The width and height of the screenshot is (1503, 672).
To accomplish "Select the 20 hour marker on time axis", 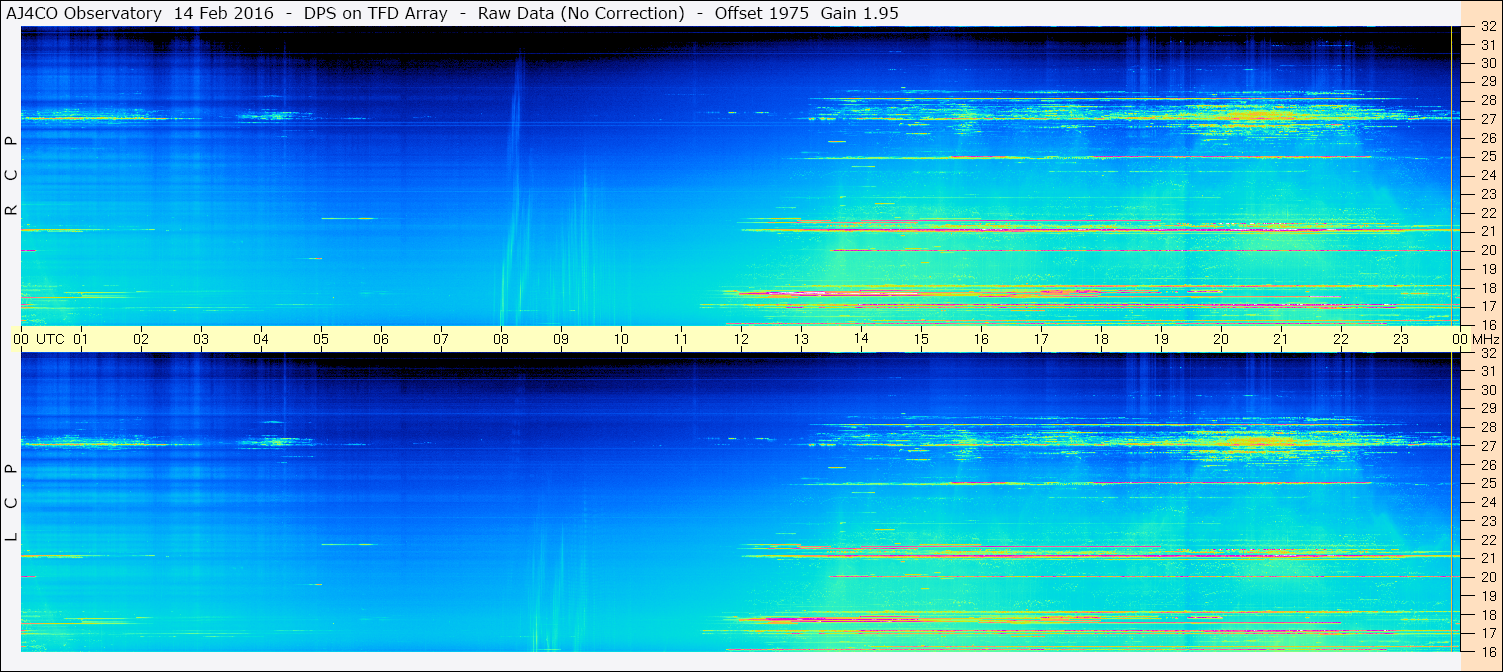I will pos(1221,339).
